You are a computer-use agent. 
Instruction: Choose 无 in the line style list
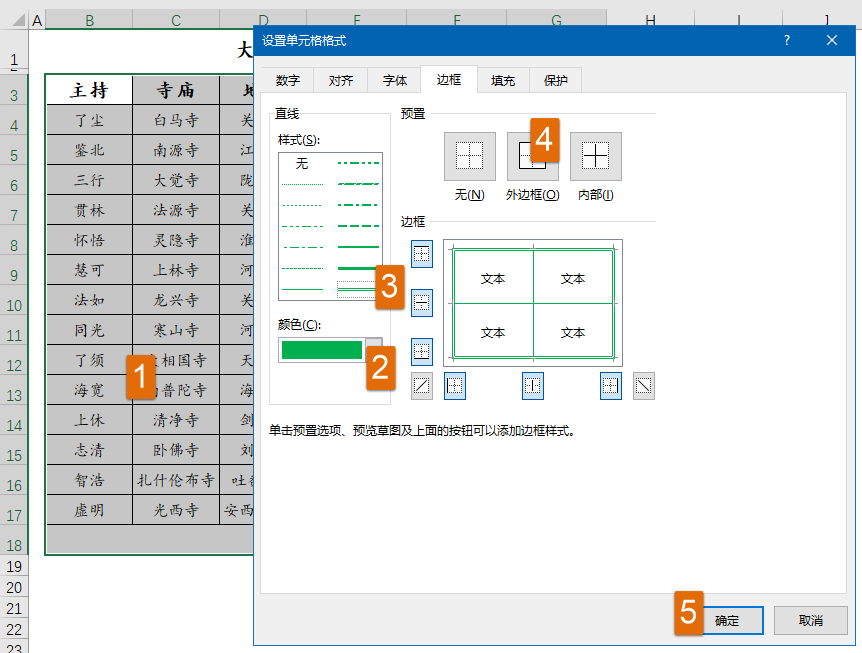302,163
